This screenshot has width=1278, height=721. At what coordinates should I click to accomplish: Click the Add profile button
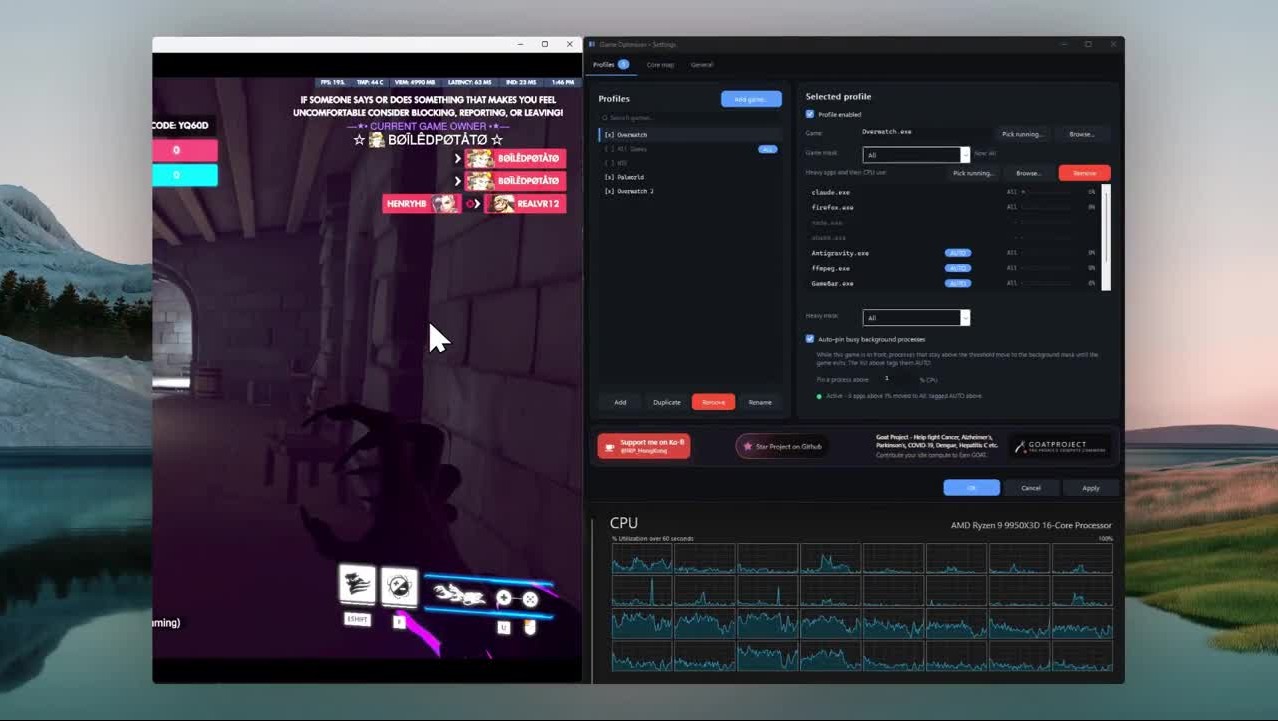coord(620,402)
